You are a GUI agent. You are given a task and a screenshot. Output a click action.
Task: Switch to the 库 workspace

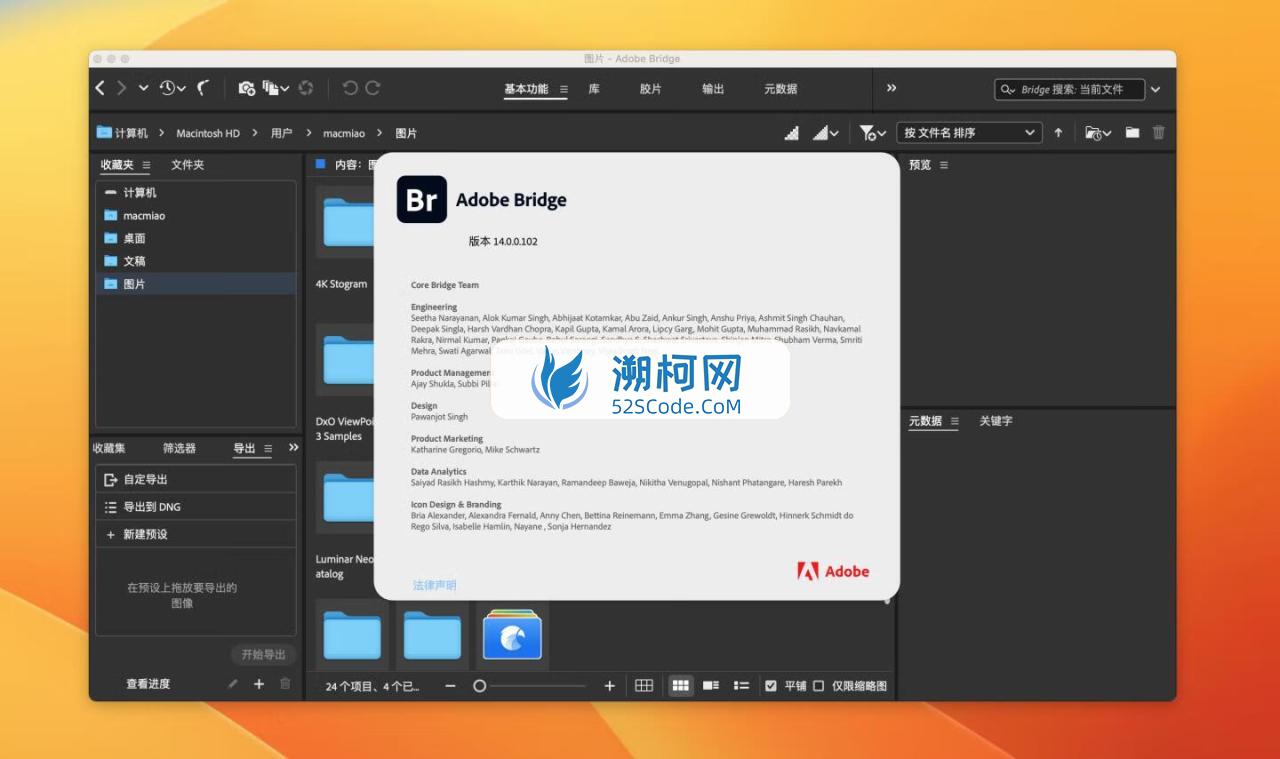click(594, 89)
